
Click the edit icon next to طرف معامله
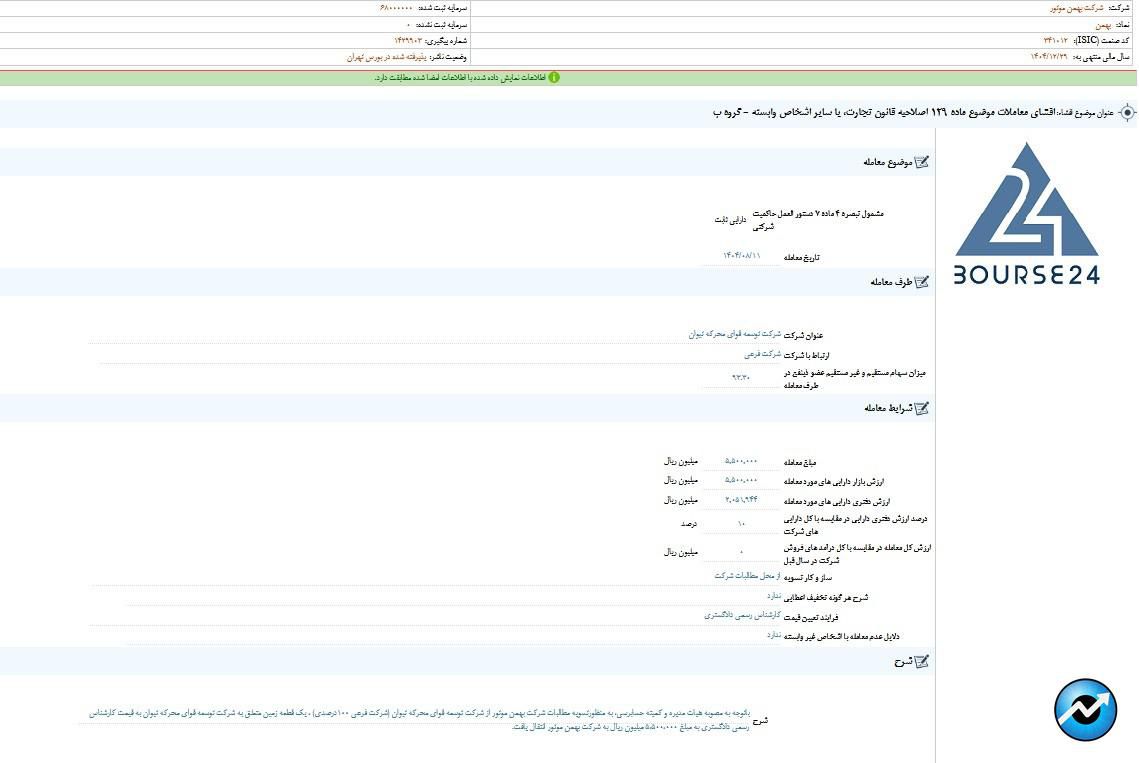coord(921,282)
